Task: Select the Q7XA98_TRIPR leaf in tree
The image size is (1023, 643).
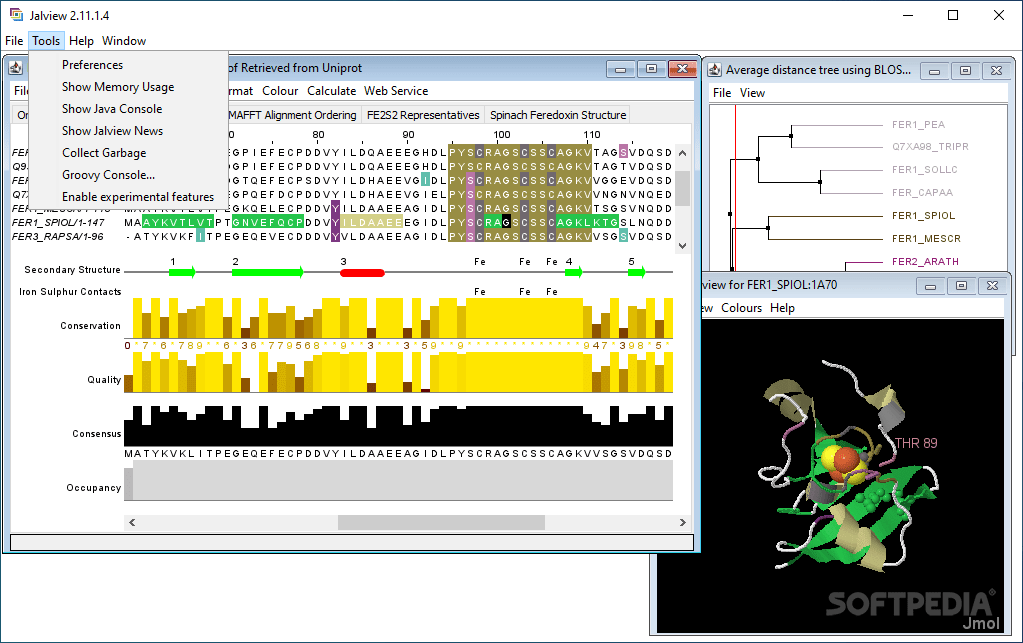Action: tap(930, 147)
